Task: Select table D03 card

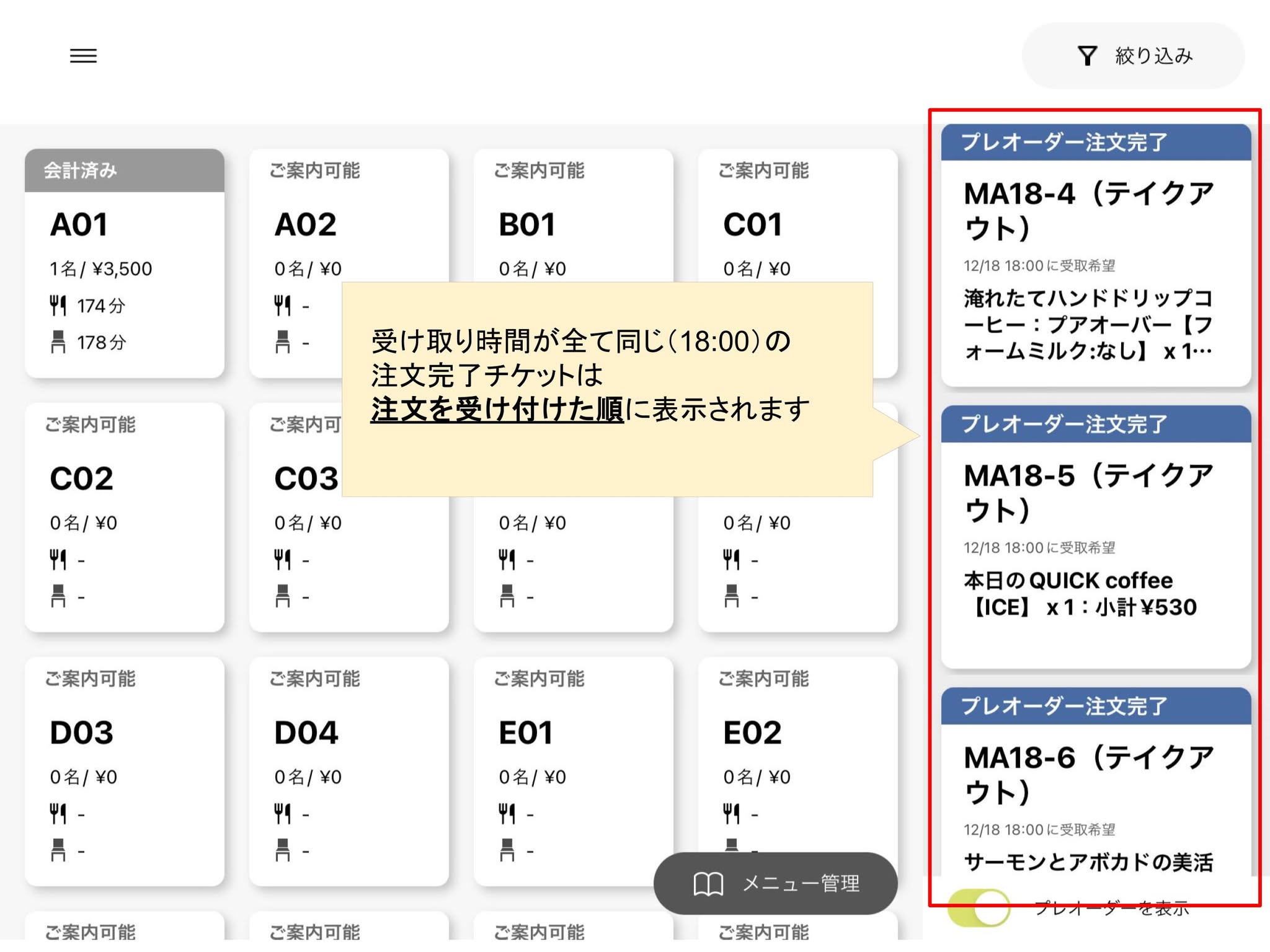Action: coord(124,771)
